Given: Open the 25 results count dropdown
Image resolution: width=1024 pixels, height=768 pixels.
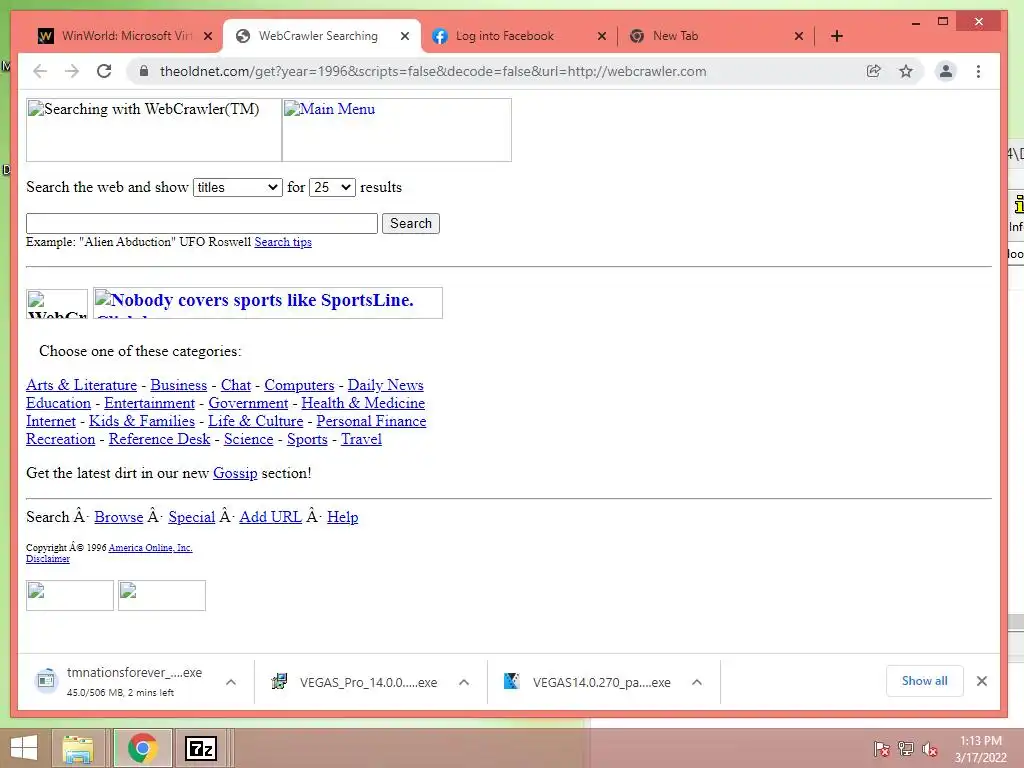Looking at the screenshot, I should coord(332,187).
